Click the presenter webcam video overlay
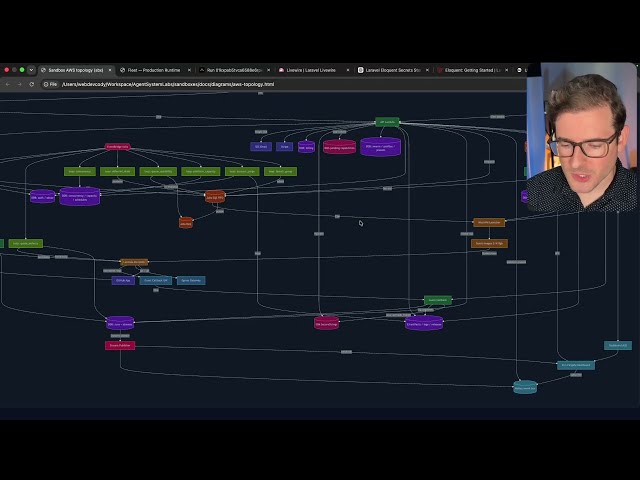 [582, 137]
